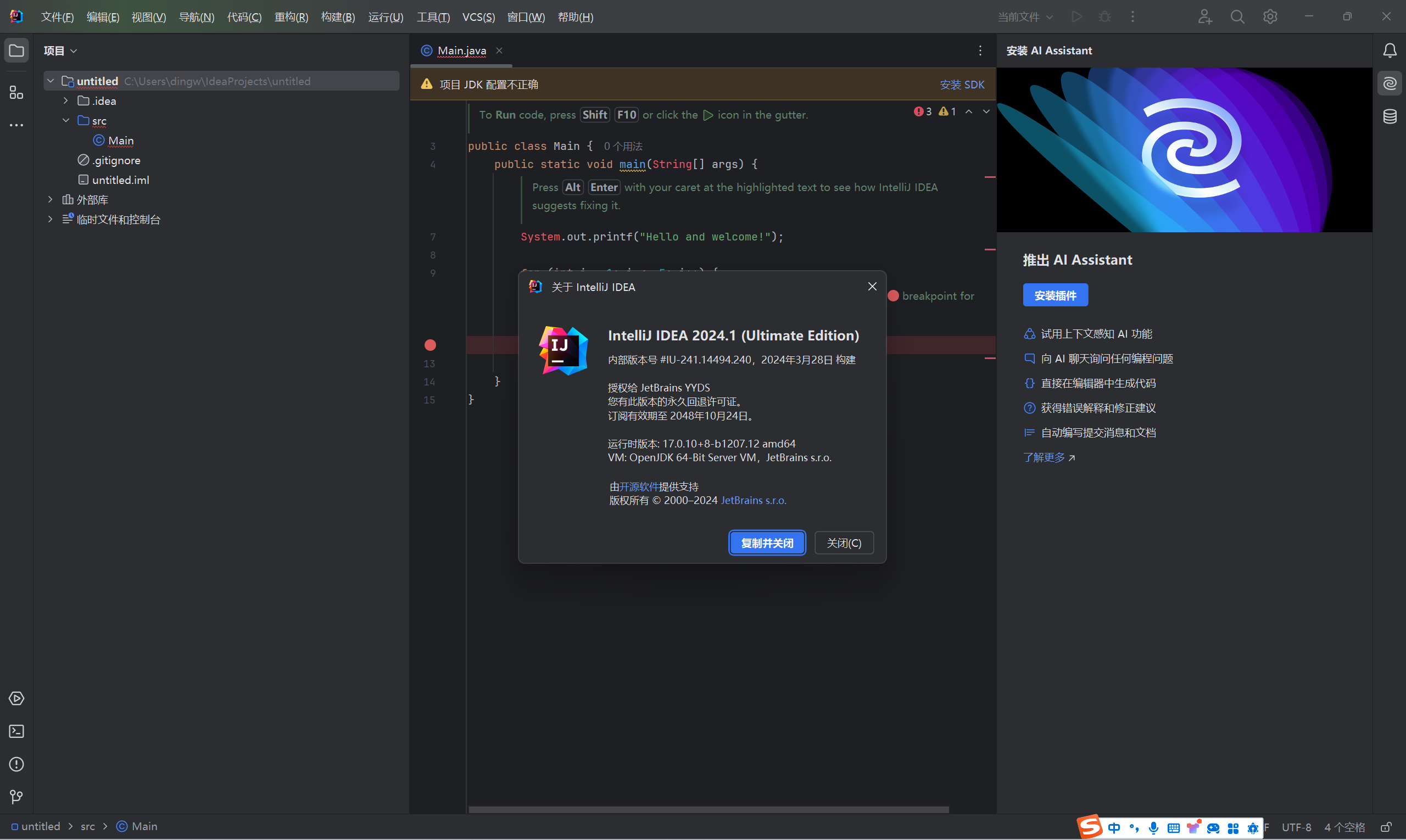Click the Notifications bell icon
This screenshot has width=1406, height=840.
point(1390,51)
